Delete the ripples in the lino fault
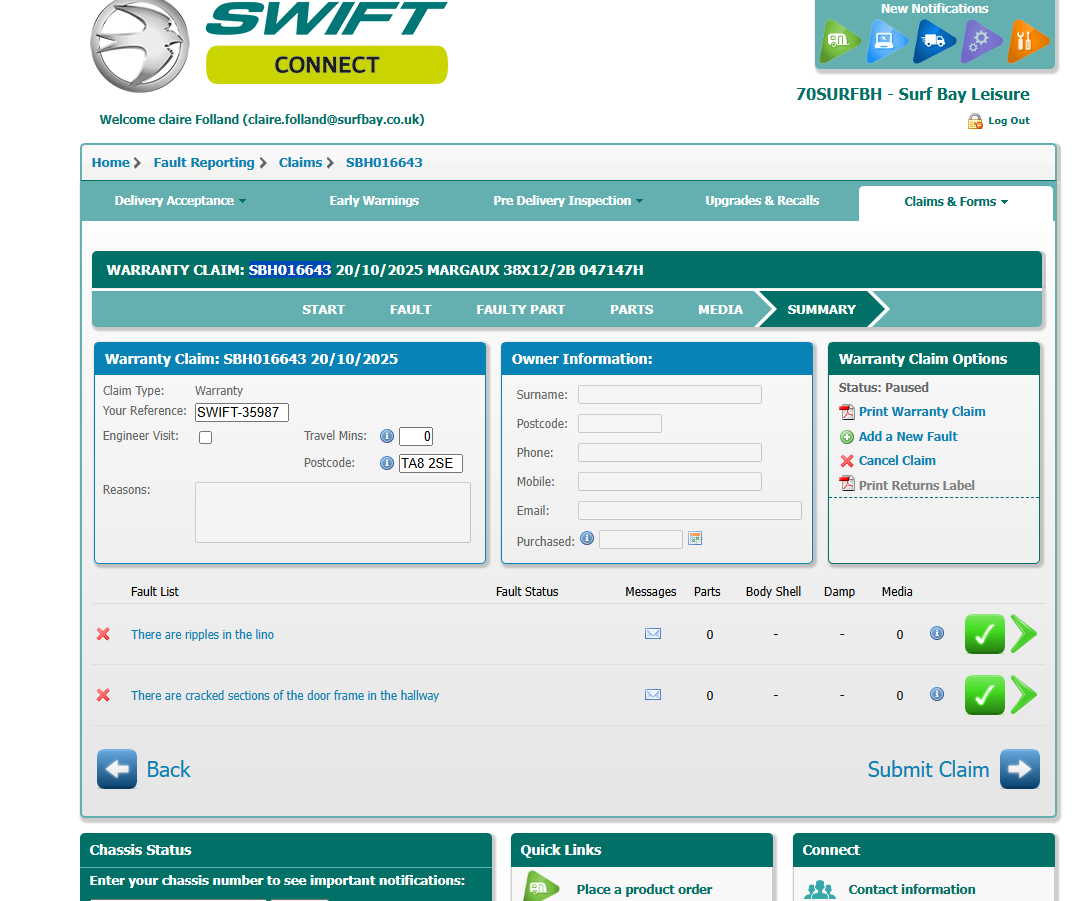1075x901 pixels. coord(103,634)
